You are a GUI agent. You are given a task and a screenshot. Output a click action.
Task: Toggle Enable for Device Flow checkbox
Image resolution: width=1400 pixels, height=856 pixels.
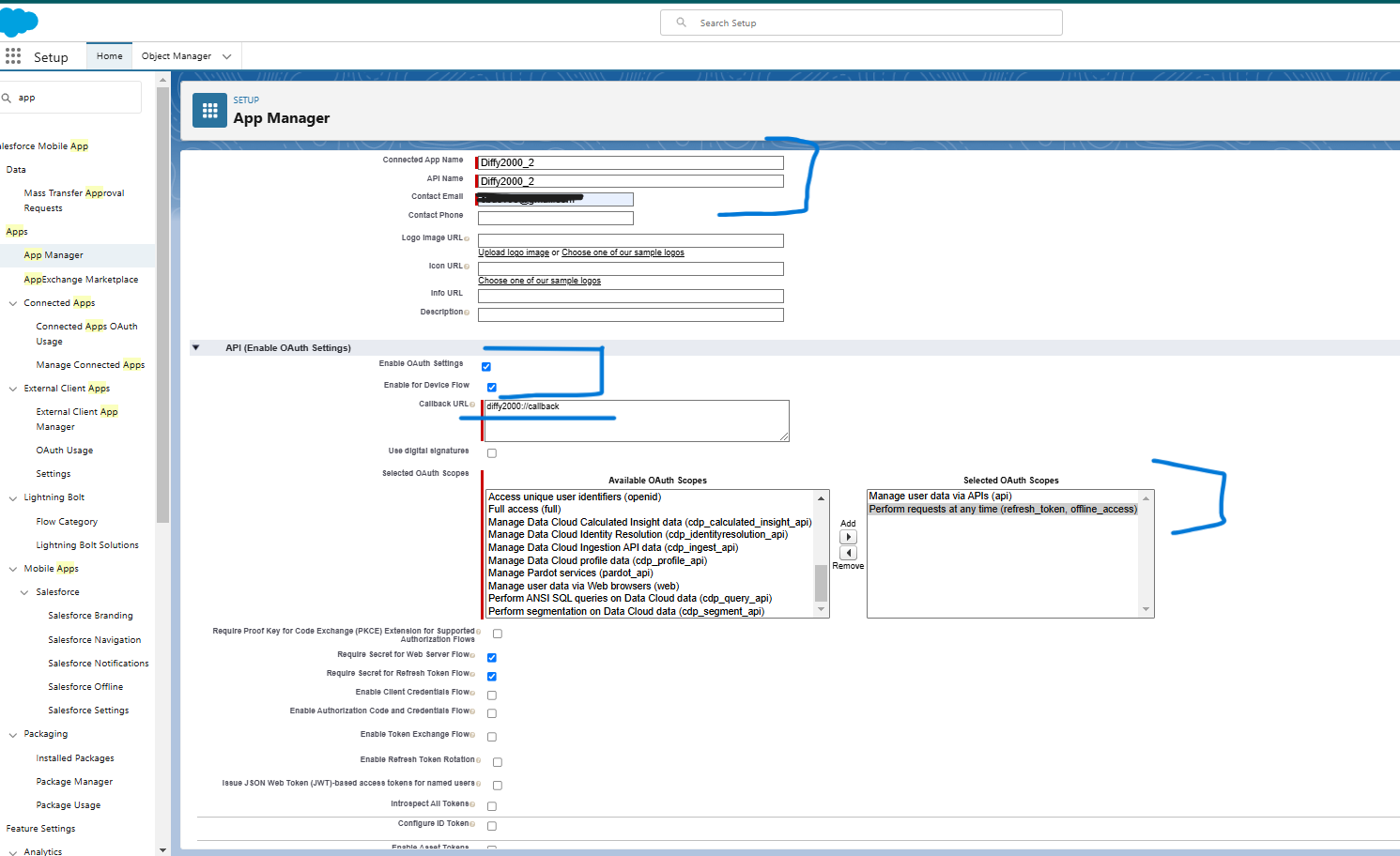click(492, 388)
